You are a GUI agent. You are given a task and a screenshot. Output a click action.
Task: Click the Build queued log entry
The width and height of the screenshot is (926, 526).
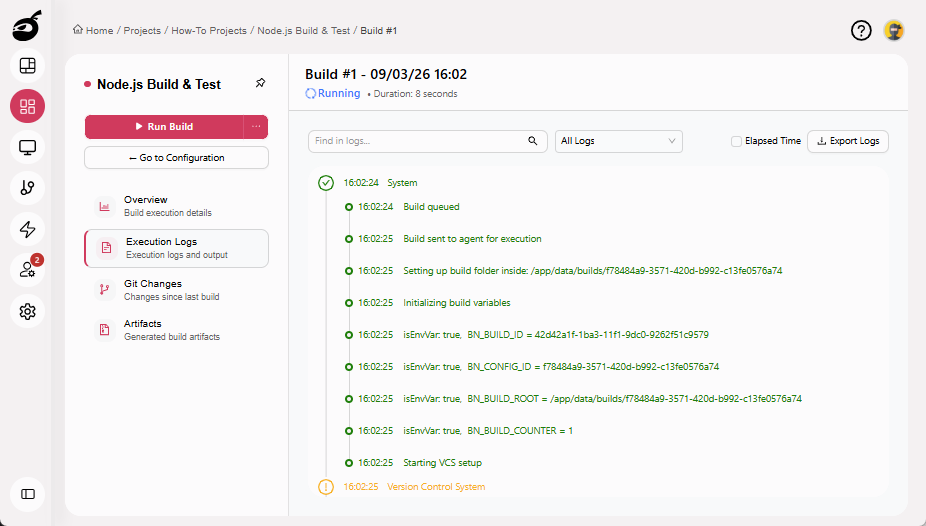coord(431,207)
